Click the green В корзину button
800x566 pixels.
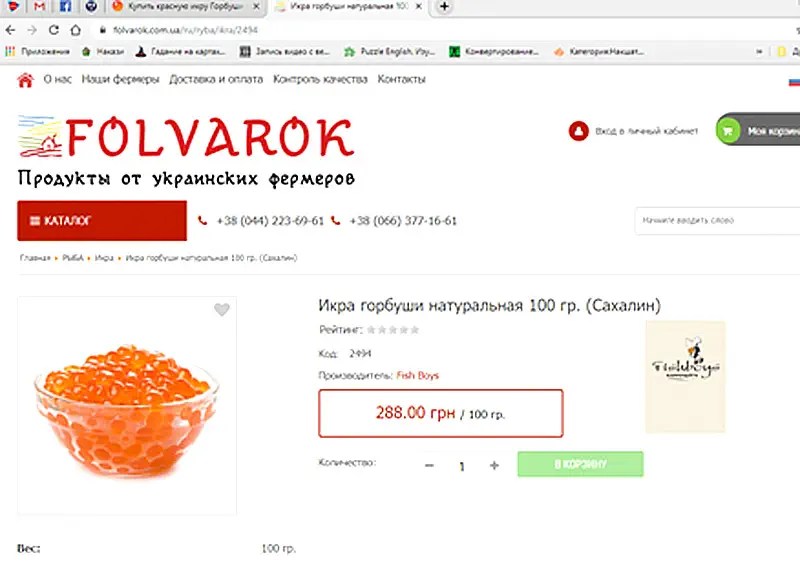point(580,464)
